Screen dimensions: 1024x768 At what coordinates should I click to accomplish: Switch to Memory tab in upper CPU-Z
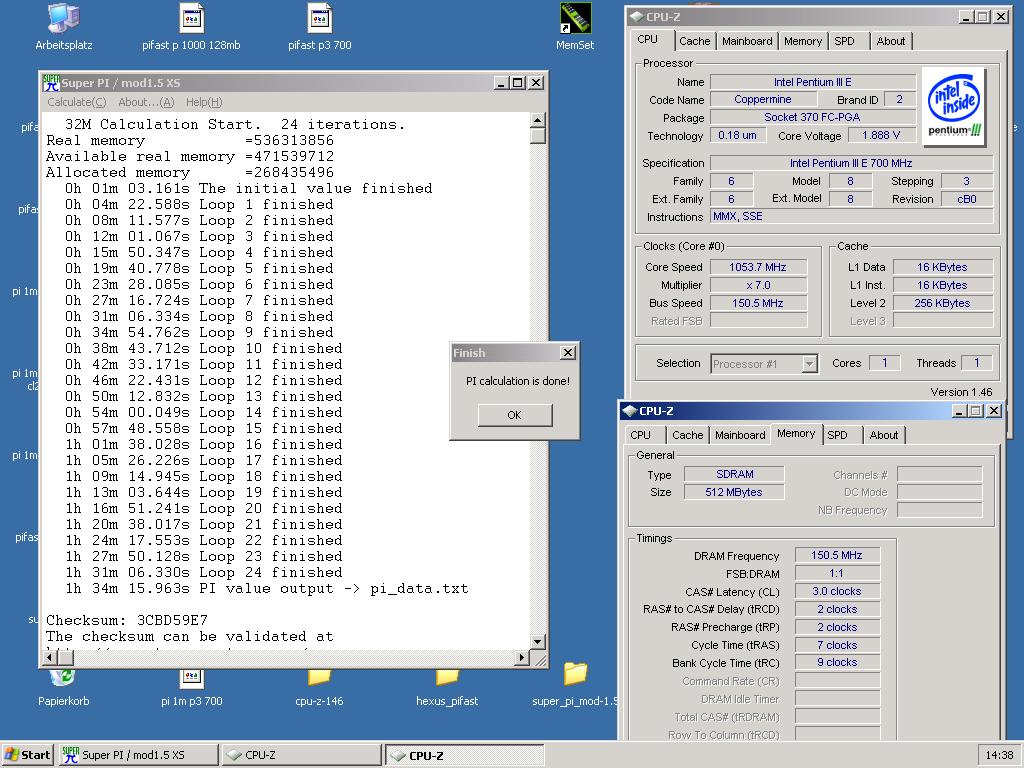[803, 41]
